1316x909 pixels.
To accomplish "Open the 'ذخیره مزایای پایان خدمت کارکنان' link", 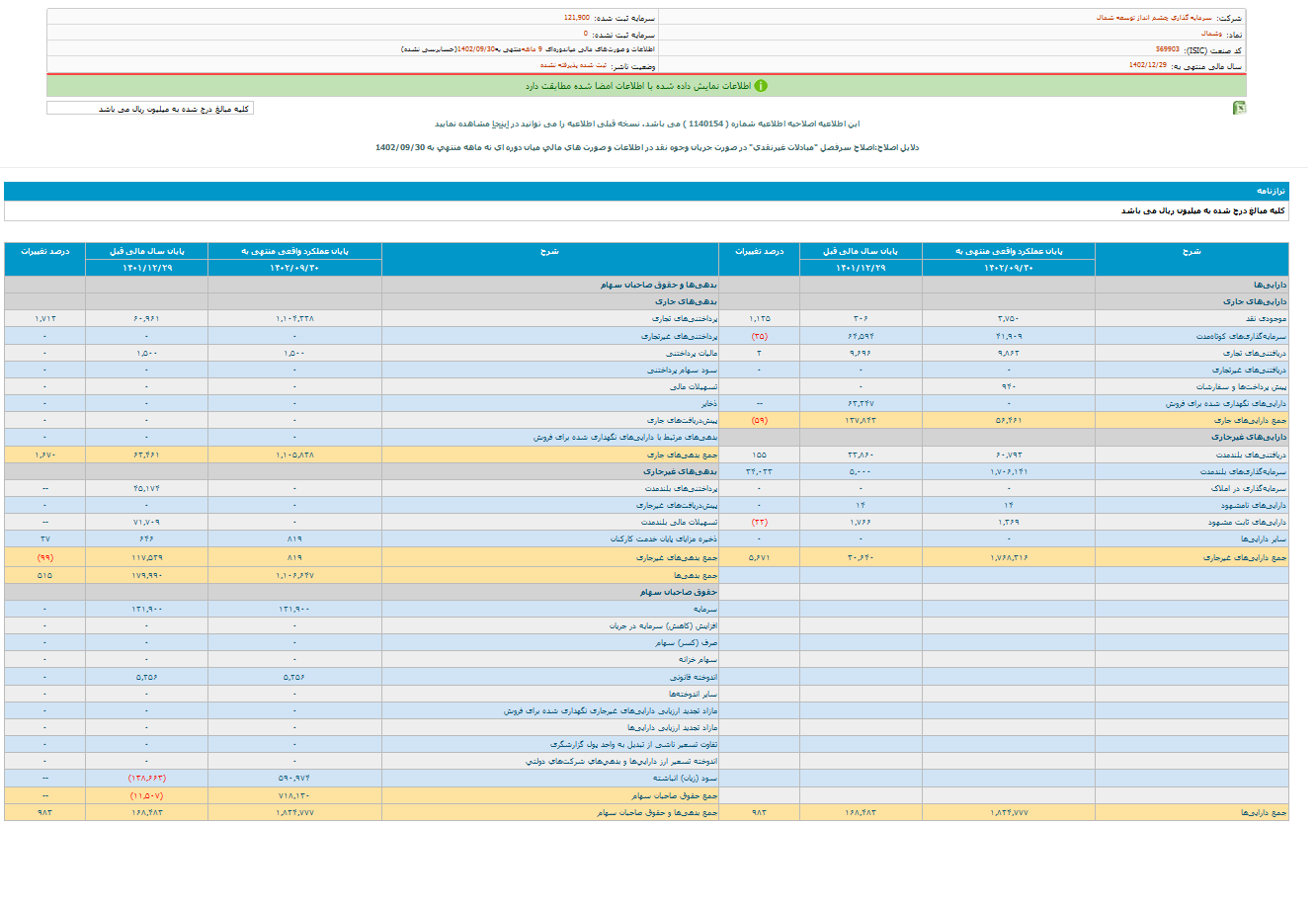I will [664, 538].
